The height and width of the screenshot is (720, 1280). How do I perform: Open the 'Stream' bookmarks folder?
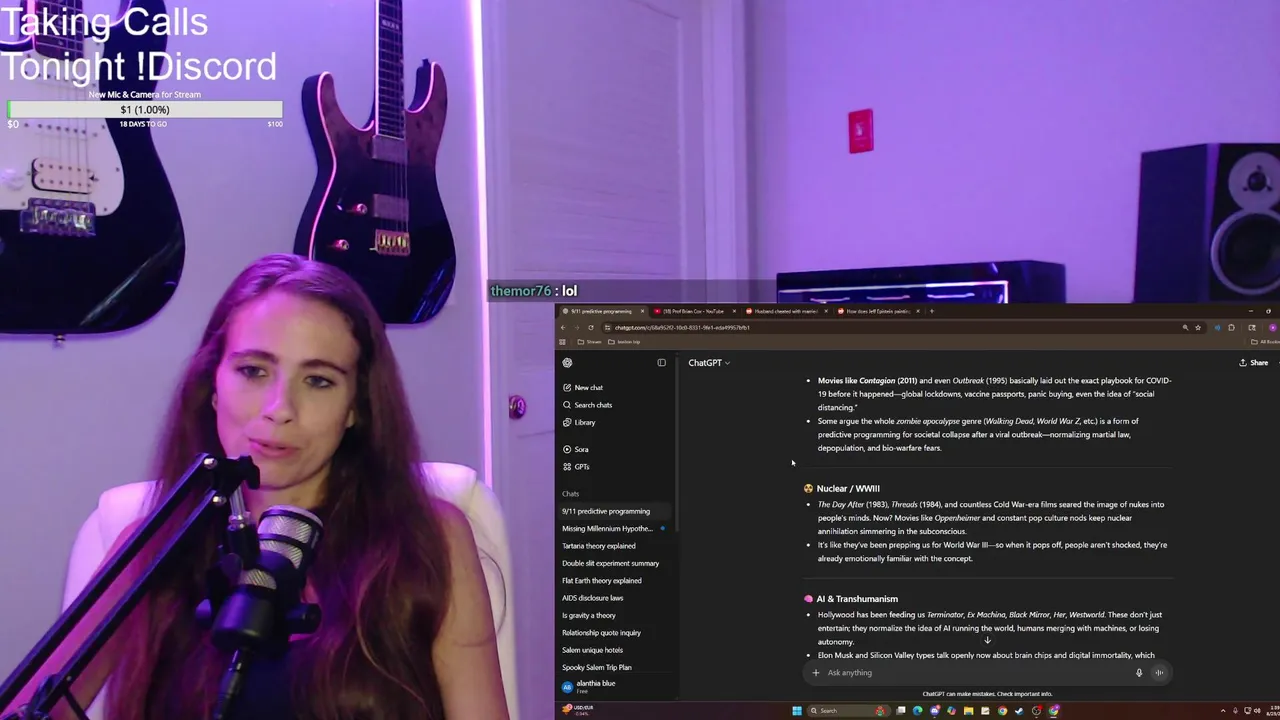click(x=589, y=342)
